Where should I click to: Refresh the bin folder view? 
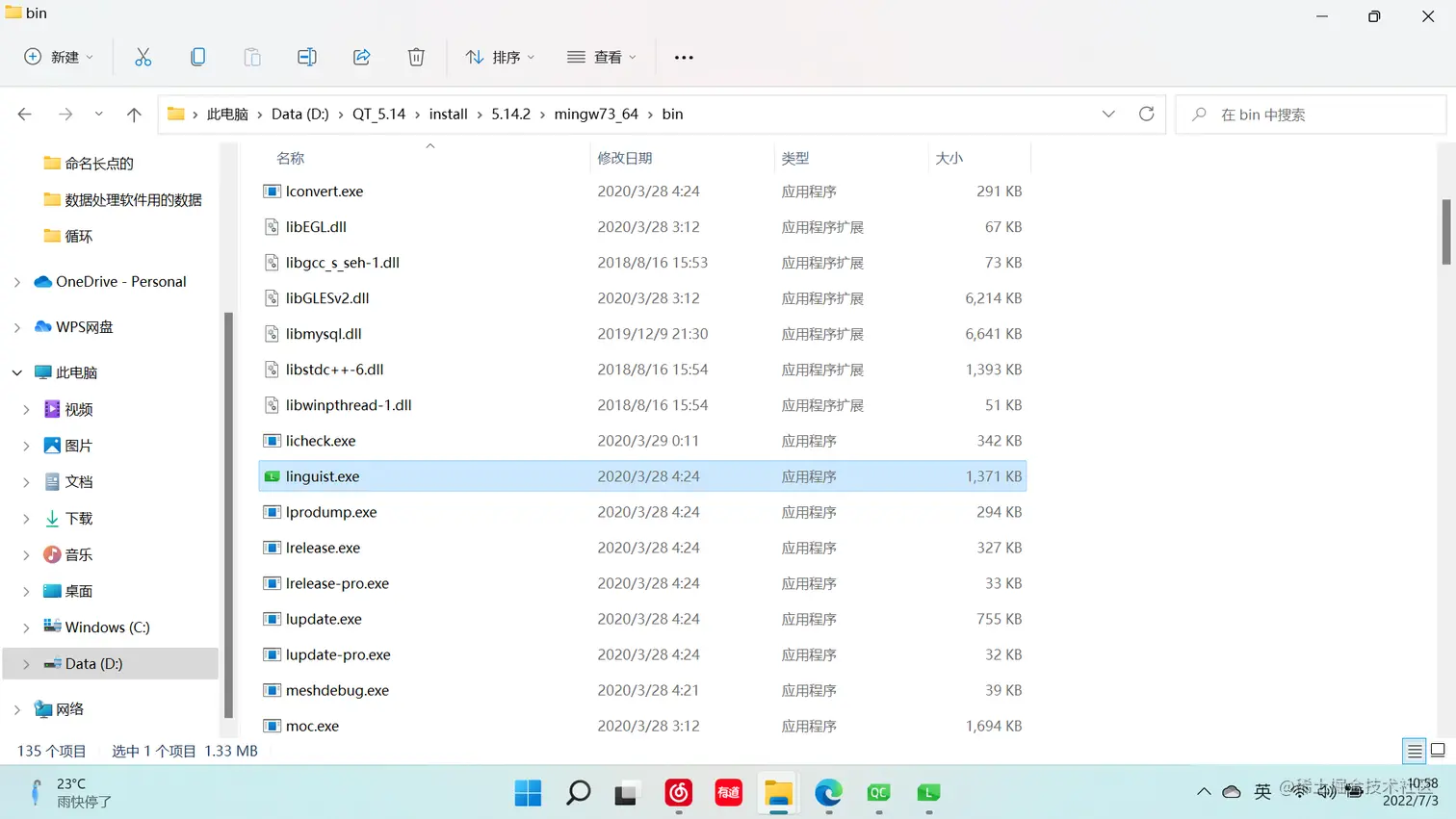pos(1146,114)
